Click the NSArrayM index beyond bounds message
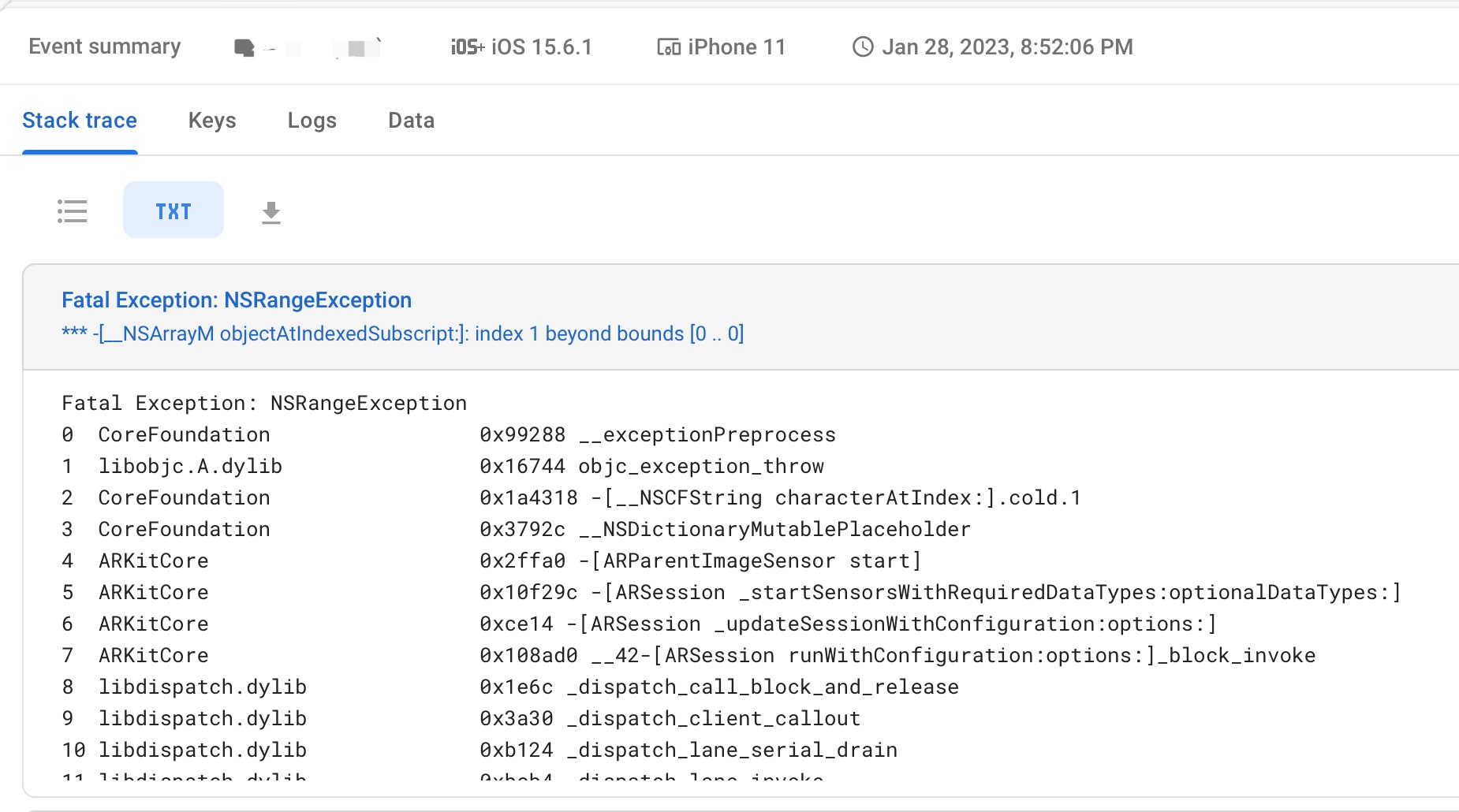This screenshot has width=1459, height=812. 403,334
